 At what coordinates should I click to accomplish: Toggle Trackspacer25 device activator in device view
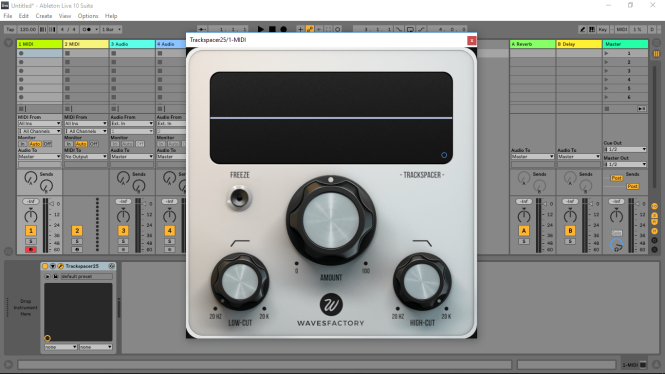[x=45, y=266]
